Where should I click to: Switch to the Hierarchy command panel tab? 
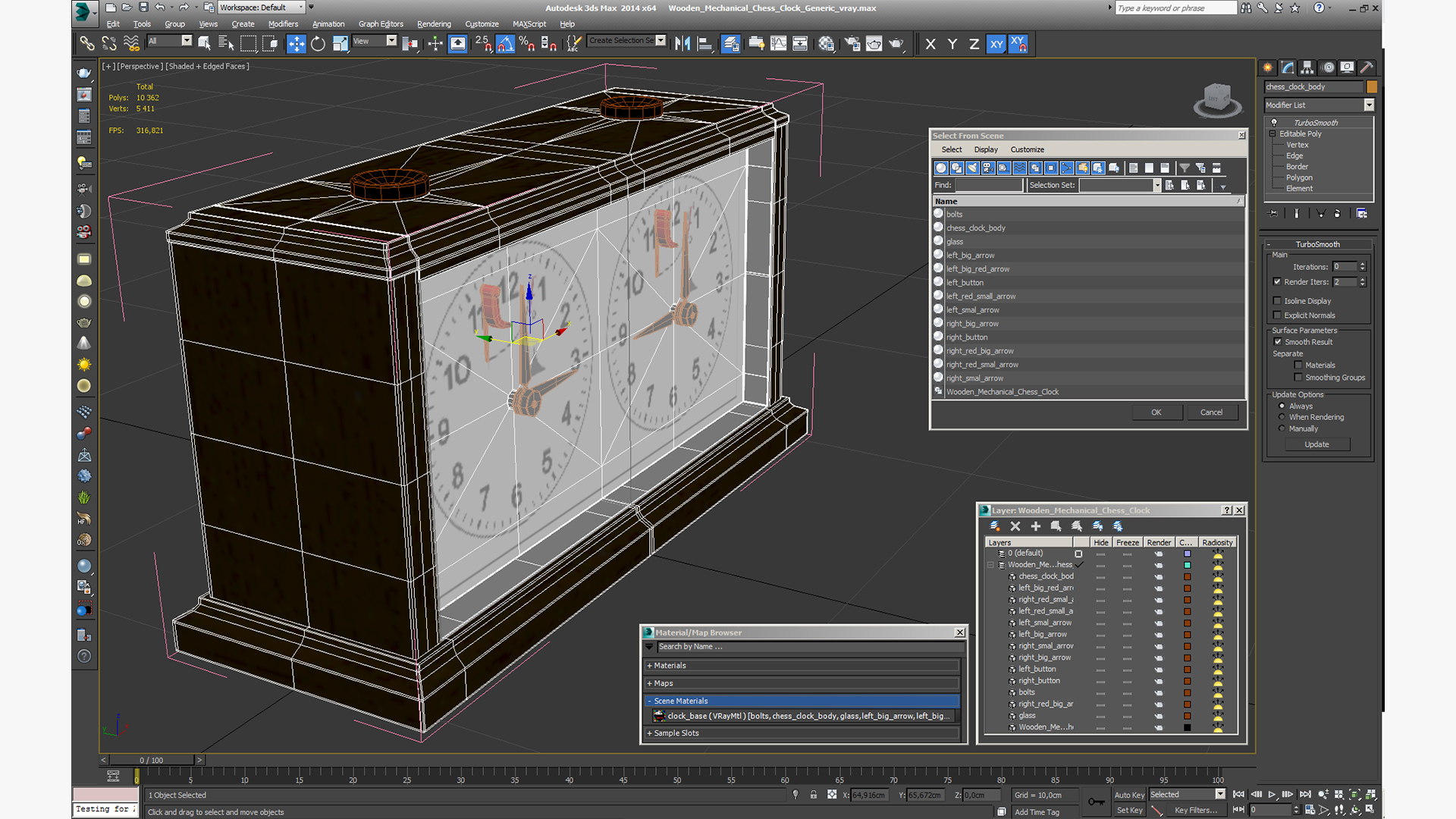tap(1307, 67)
